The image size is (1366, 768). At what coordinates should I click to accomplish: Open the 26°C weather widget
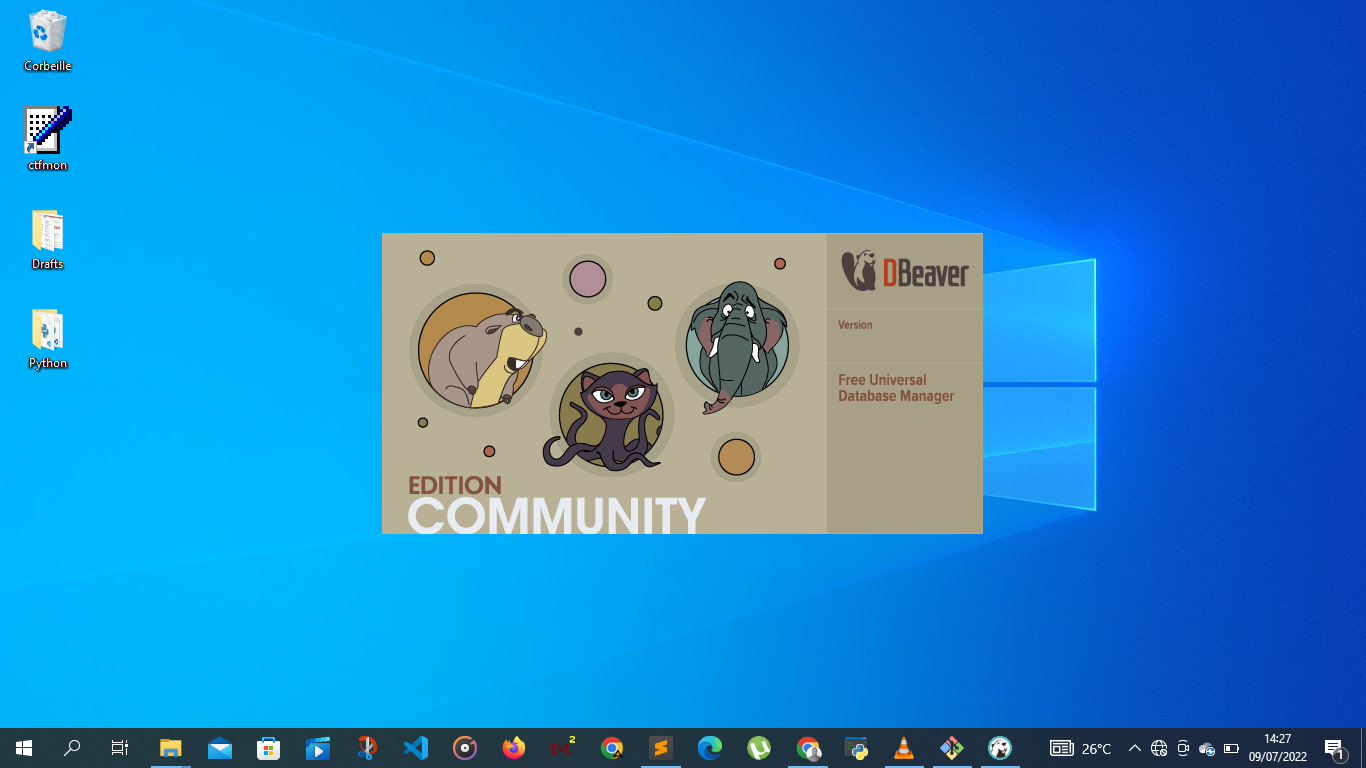tap(1080, 748)
